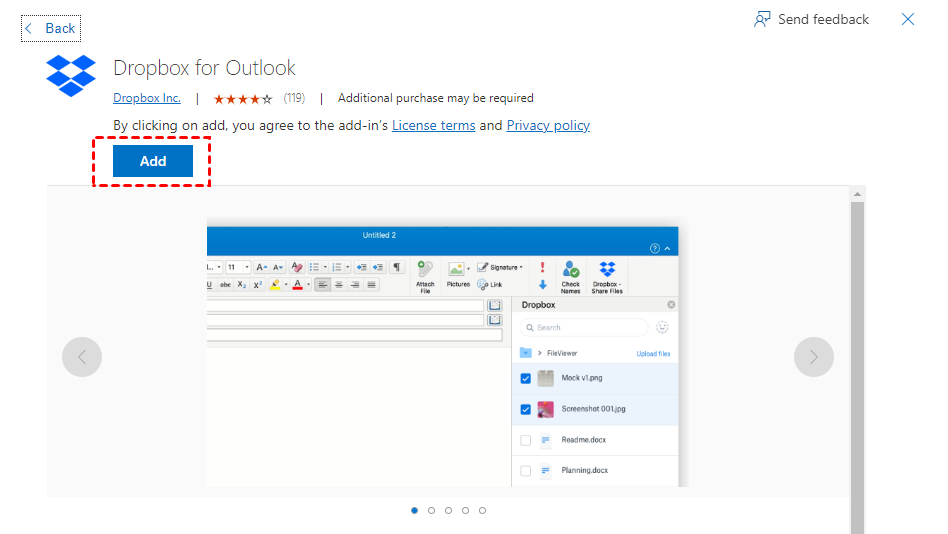Click the decrease indent icon
Image resolution: width=948 pixels, height=534 pixels.
tap(362, 267)
